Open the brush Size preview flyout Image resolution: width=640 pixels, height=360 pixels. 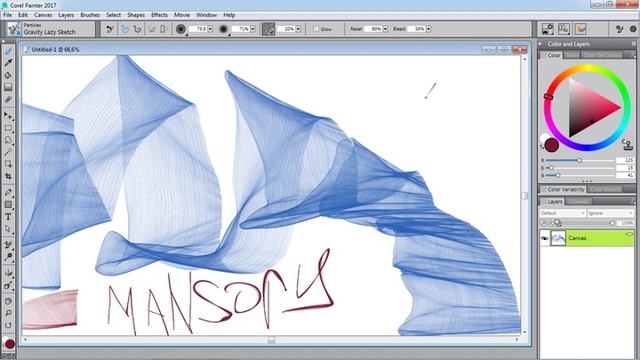point(181,29)
